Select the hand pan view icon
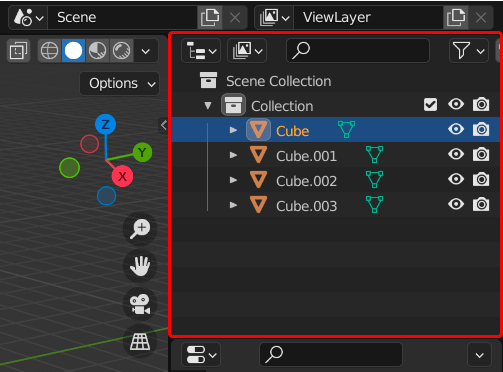Image resolution: width=503 pixels, height=372 pixels. pos(140,266)
